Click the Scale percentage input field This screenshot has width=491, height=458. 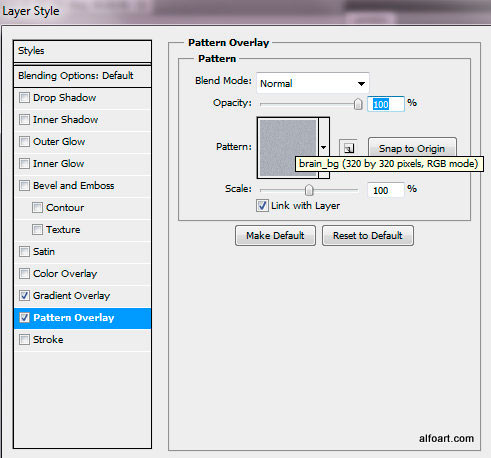(x=386, y=190)
